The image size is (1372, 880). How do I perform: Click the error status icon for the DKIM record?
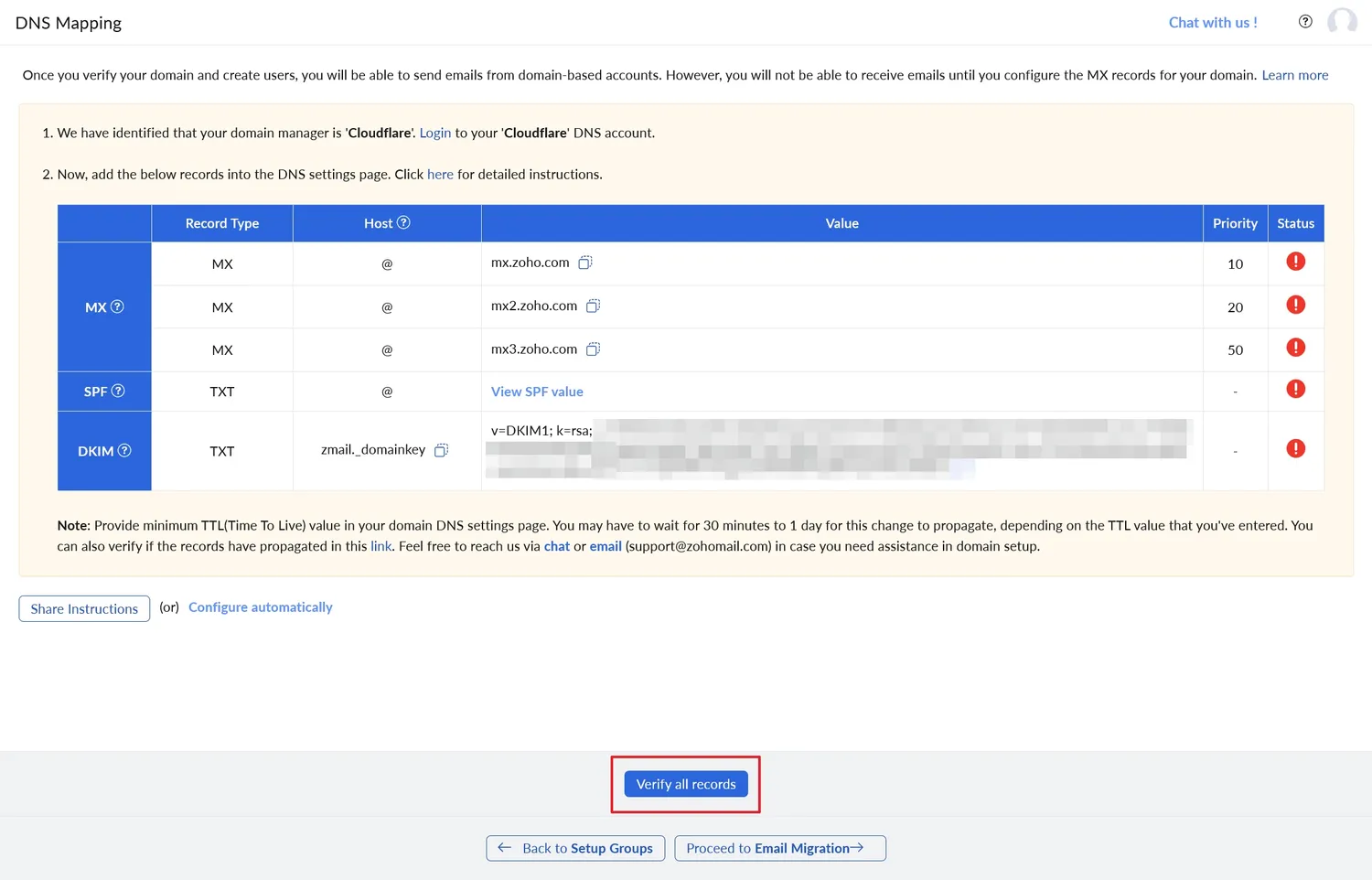click(1295, 448)
